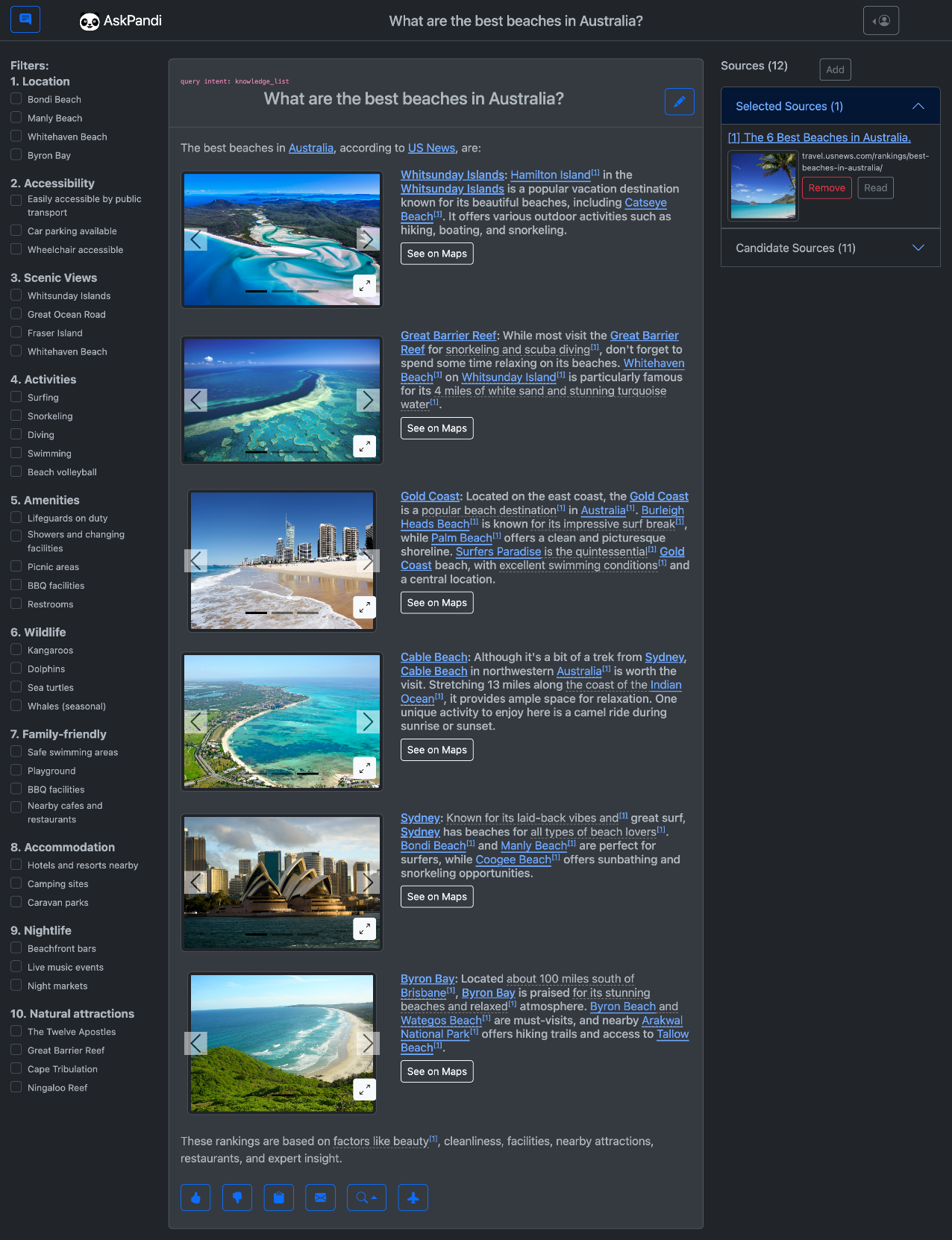This screenshot has width=952, height=1240.
Task: Open the chat icon in top-left corner
Action: (25, 19)
